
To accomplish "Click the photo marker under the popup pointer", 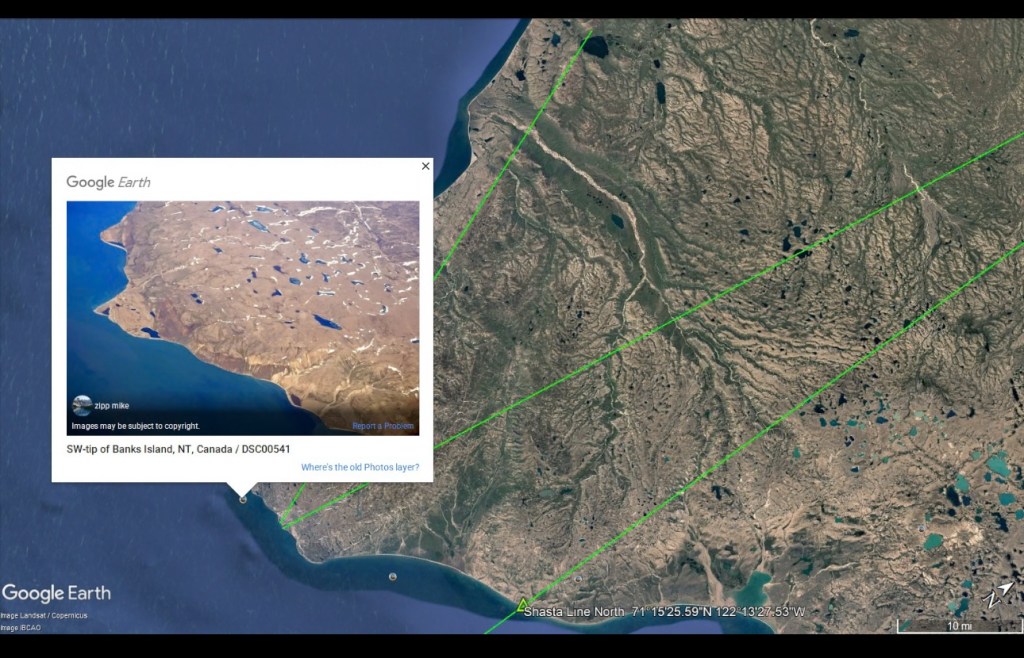I will pyautogui.click(x=243, y=500).
